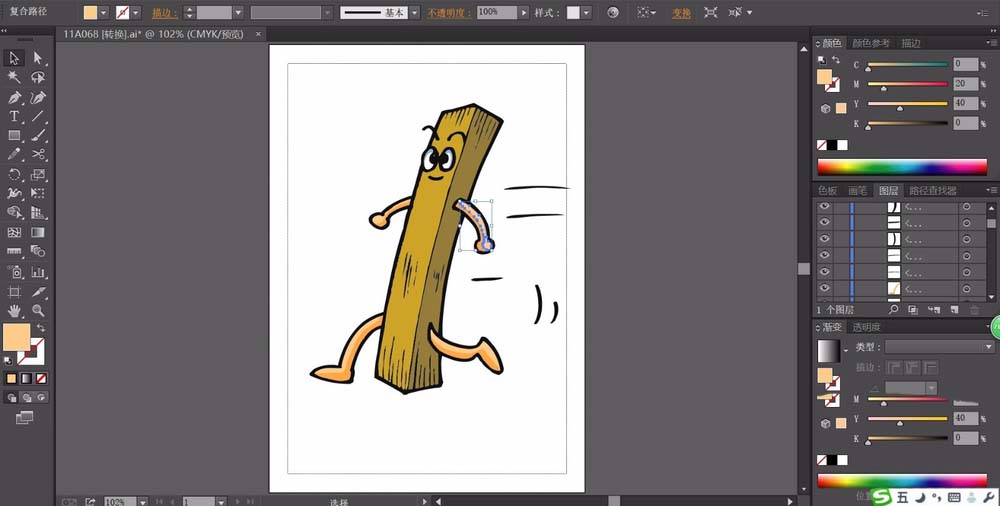Click the 变换 transform link
Screen dimensions: 1000x506
tap(681, 13)
